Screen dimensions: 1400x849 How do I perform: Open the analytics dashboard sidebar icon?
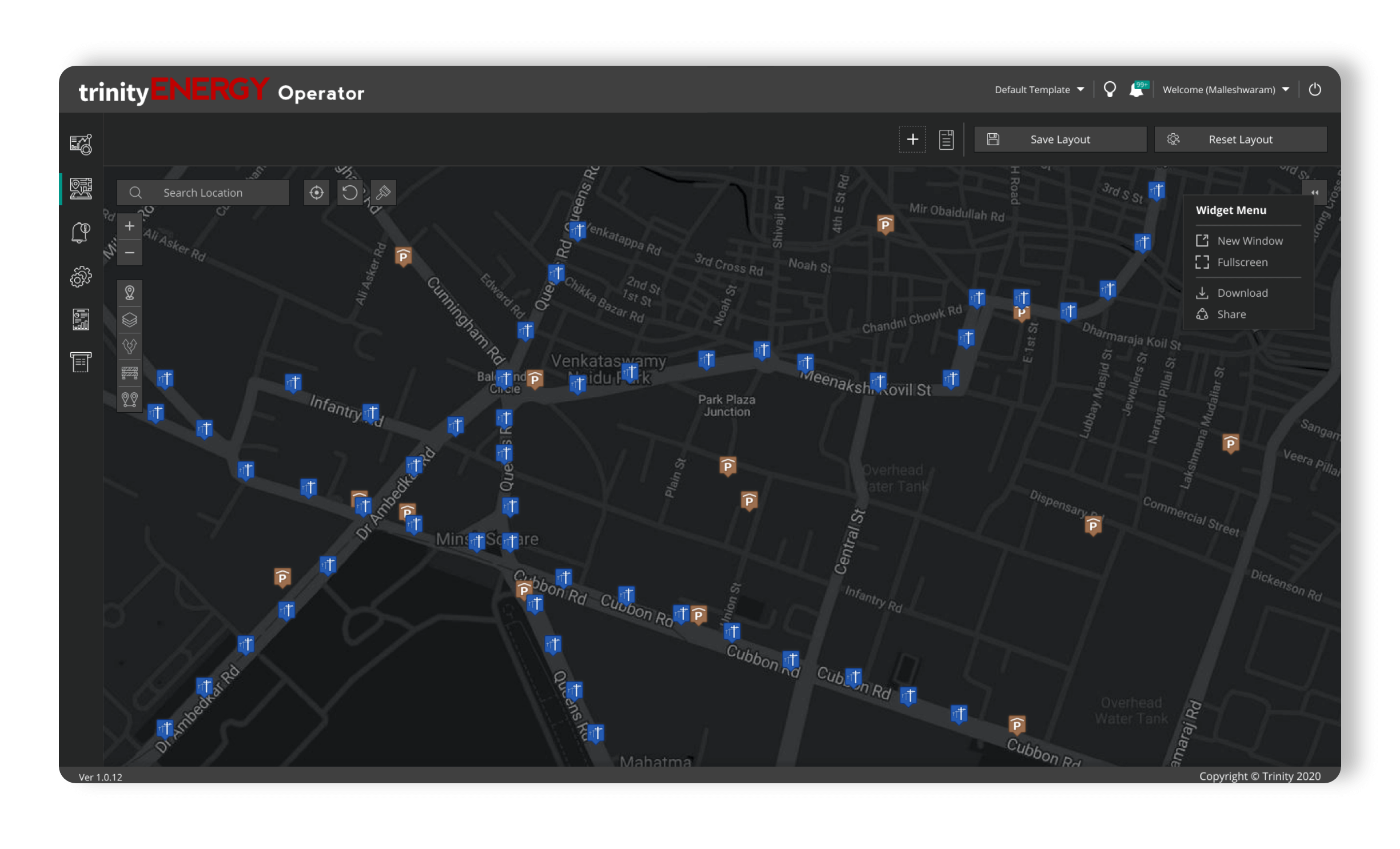tap(81, 144)
